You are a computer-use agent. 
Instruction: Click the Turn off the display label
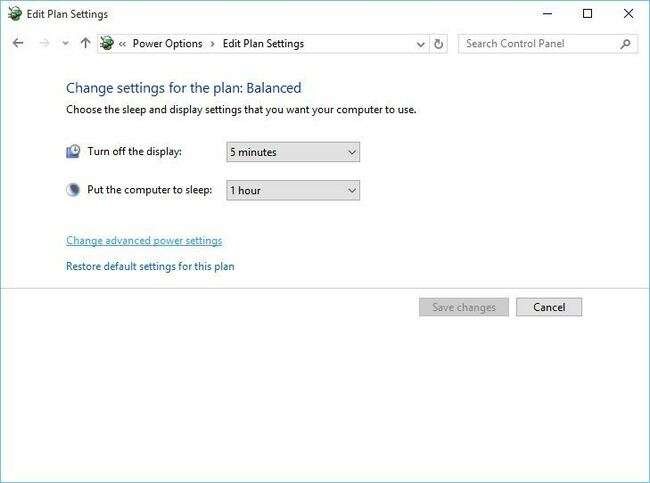134,152
